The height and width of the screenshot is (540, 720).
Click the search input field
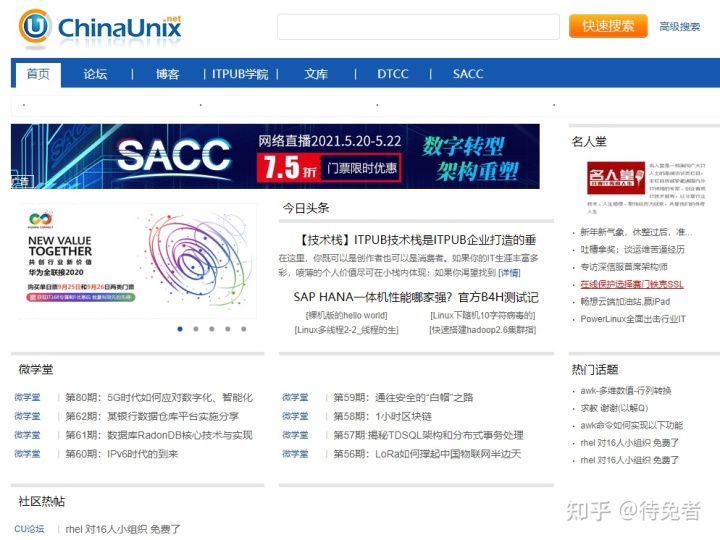[418, 27]
